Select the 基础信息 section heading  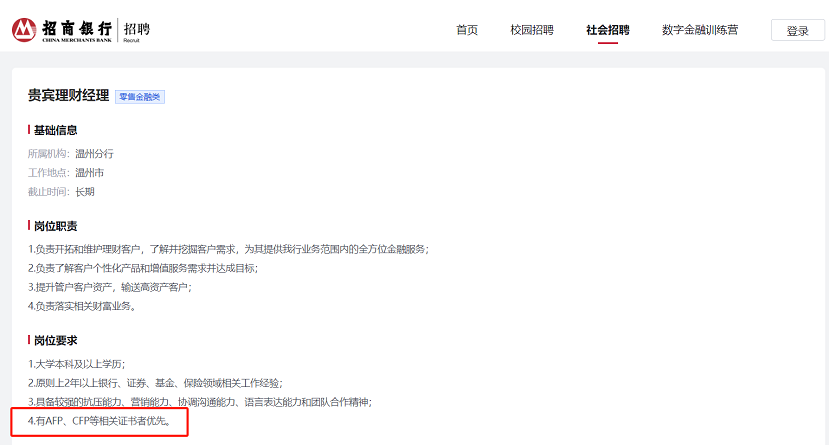tap(56, 130)
